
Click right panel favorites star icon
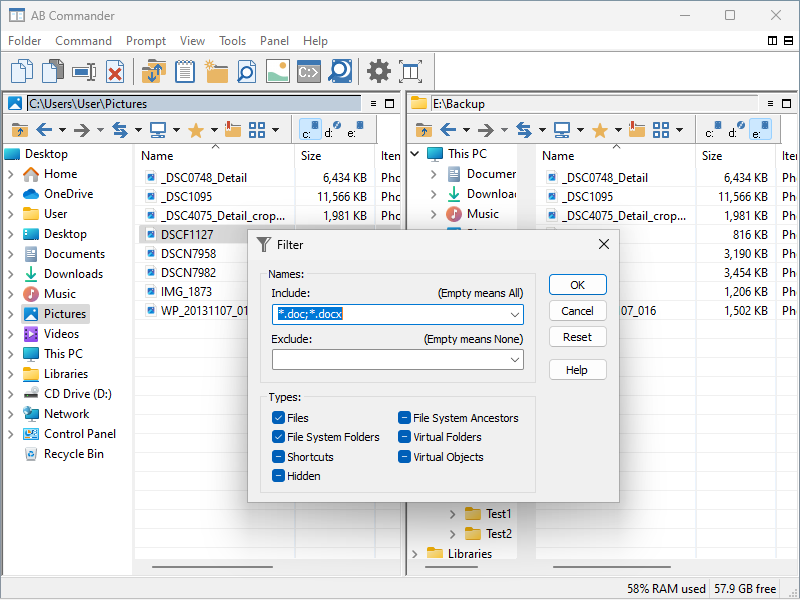tap(600, 131)
